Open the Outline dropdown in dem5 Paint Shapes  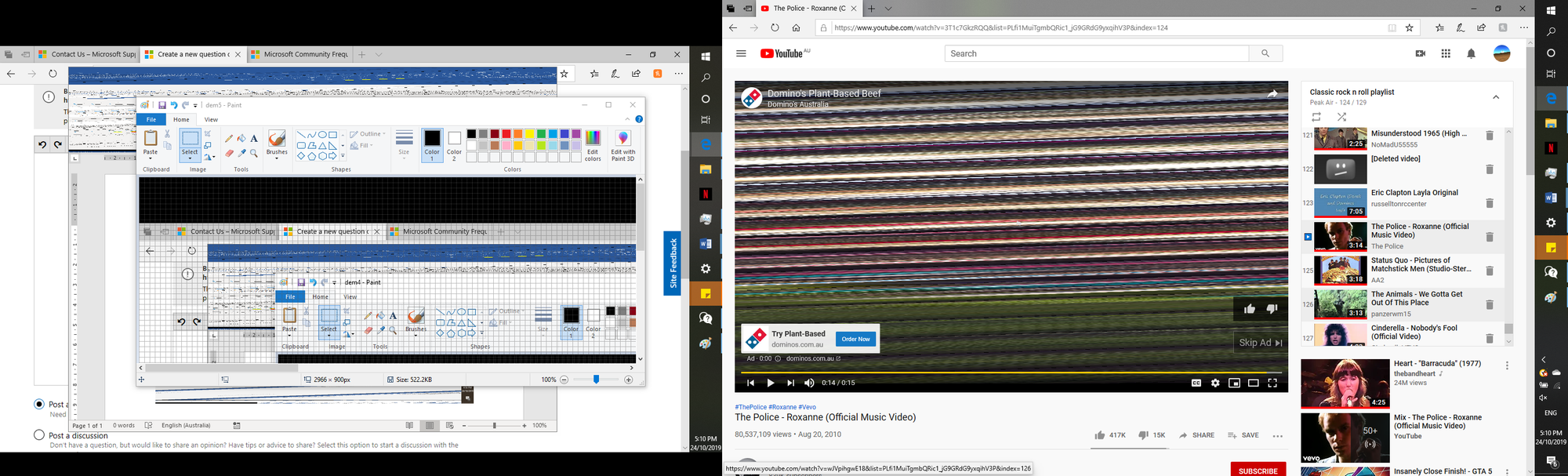(x=367, y=134)
